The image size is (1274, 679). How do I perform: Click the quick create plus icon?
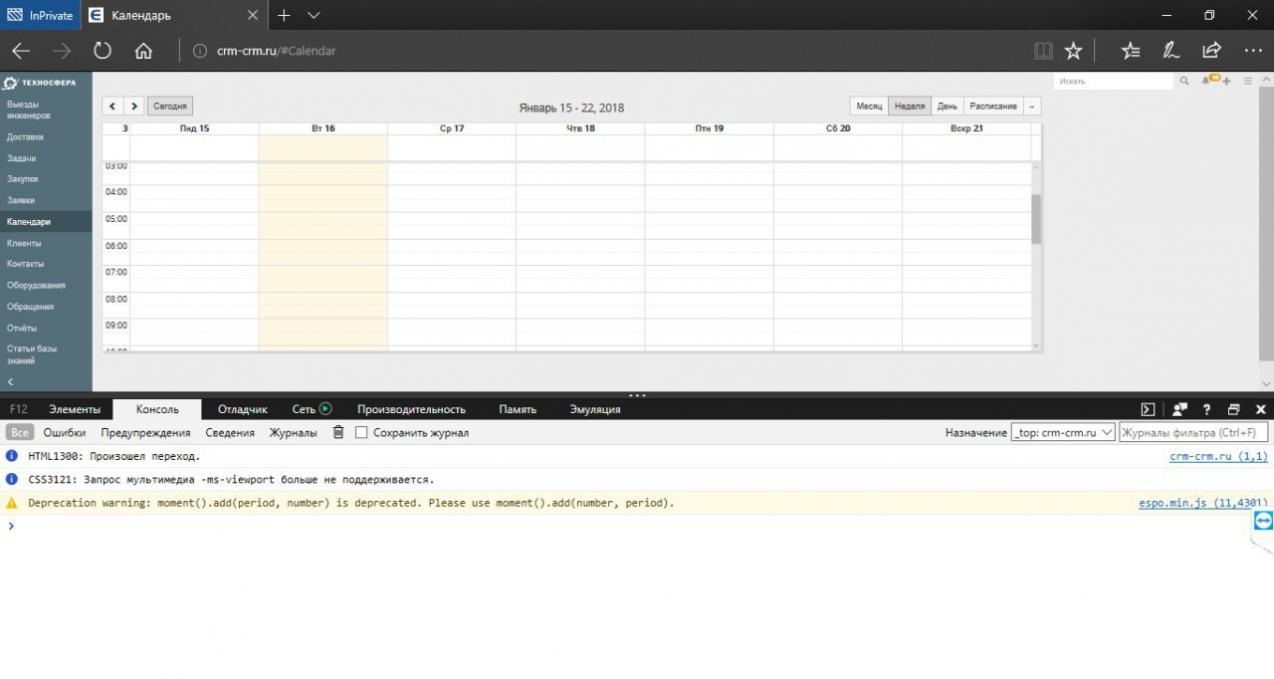pos(1227,81)
